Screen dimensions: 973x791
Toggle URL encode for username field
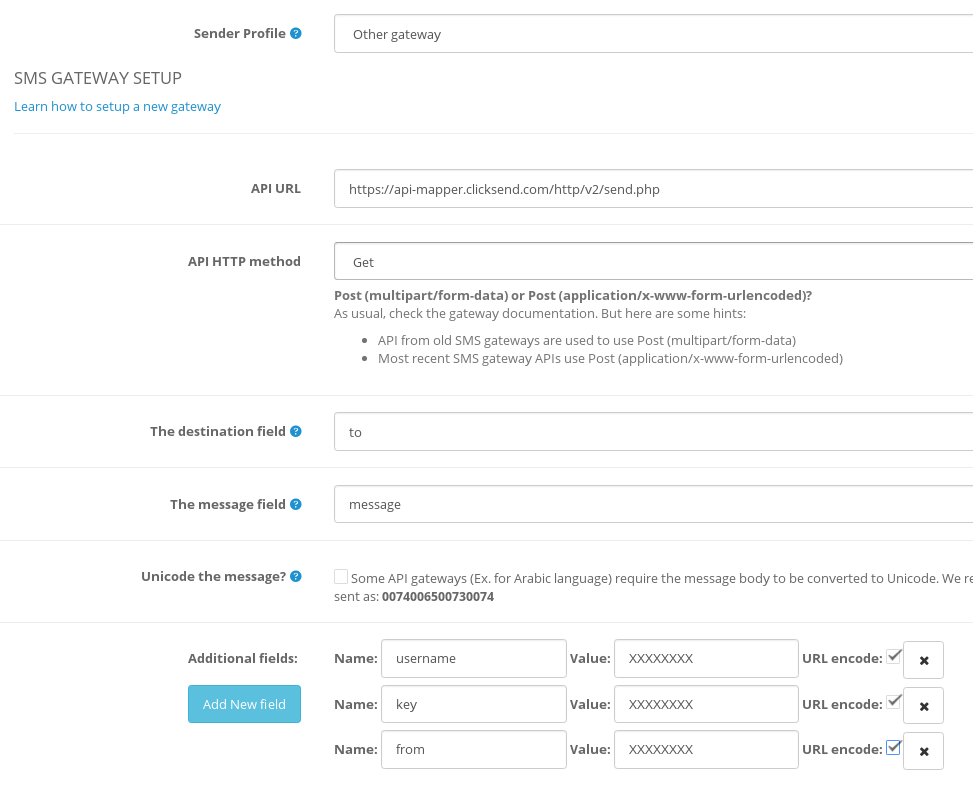pos(894,656)
